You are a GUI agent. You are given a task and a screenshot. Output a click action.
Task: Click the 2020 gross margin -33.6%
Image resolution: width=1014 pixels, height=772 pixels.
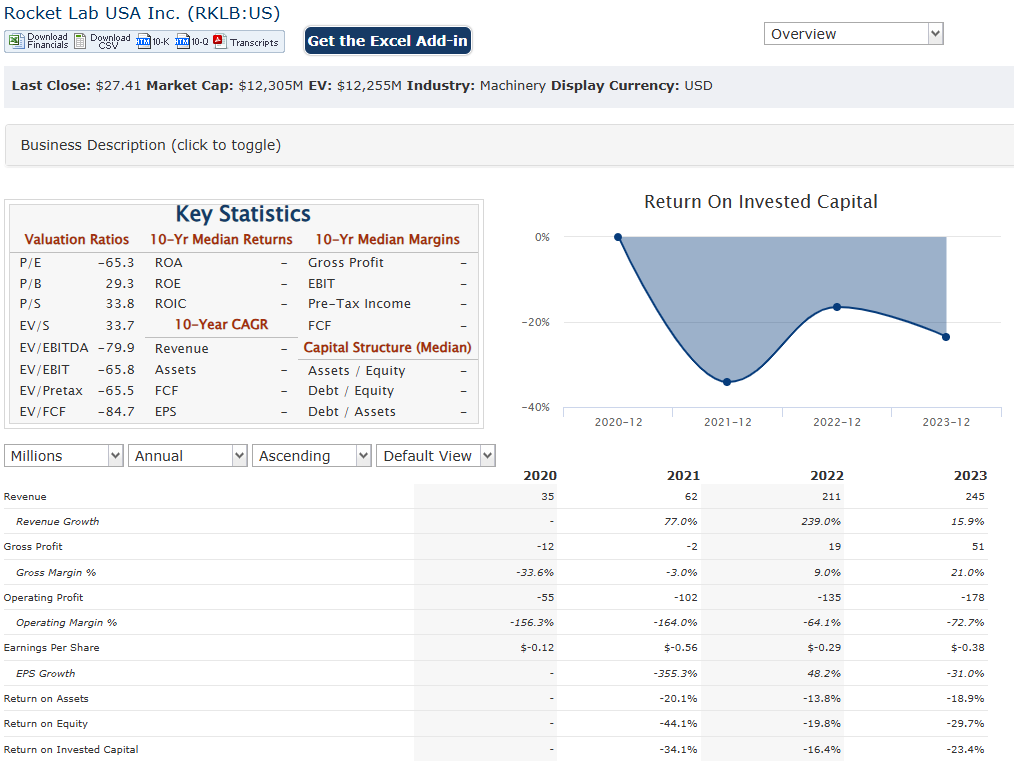pos(535,573)
